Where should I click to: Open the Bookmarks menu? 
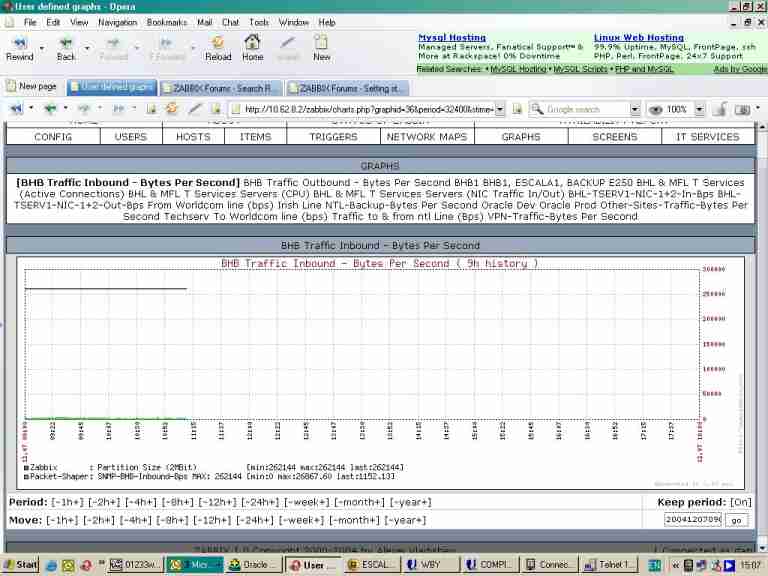tap(166, 22)
